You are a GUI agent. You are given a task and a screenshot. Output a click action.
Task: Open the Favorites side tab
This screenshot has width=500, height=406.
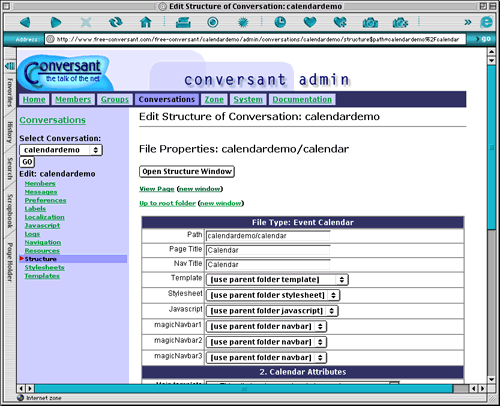coord(10,92)
